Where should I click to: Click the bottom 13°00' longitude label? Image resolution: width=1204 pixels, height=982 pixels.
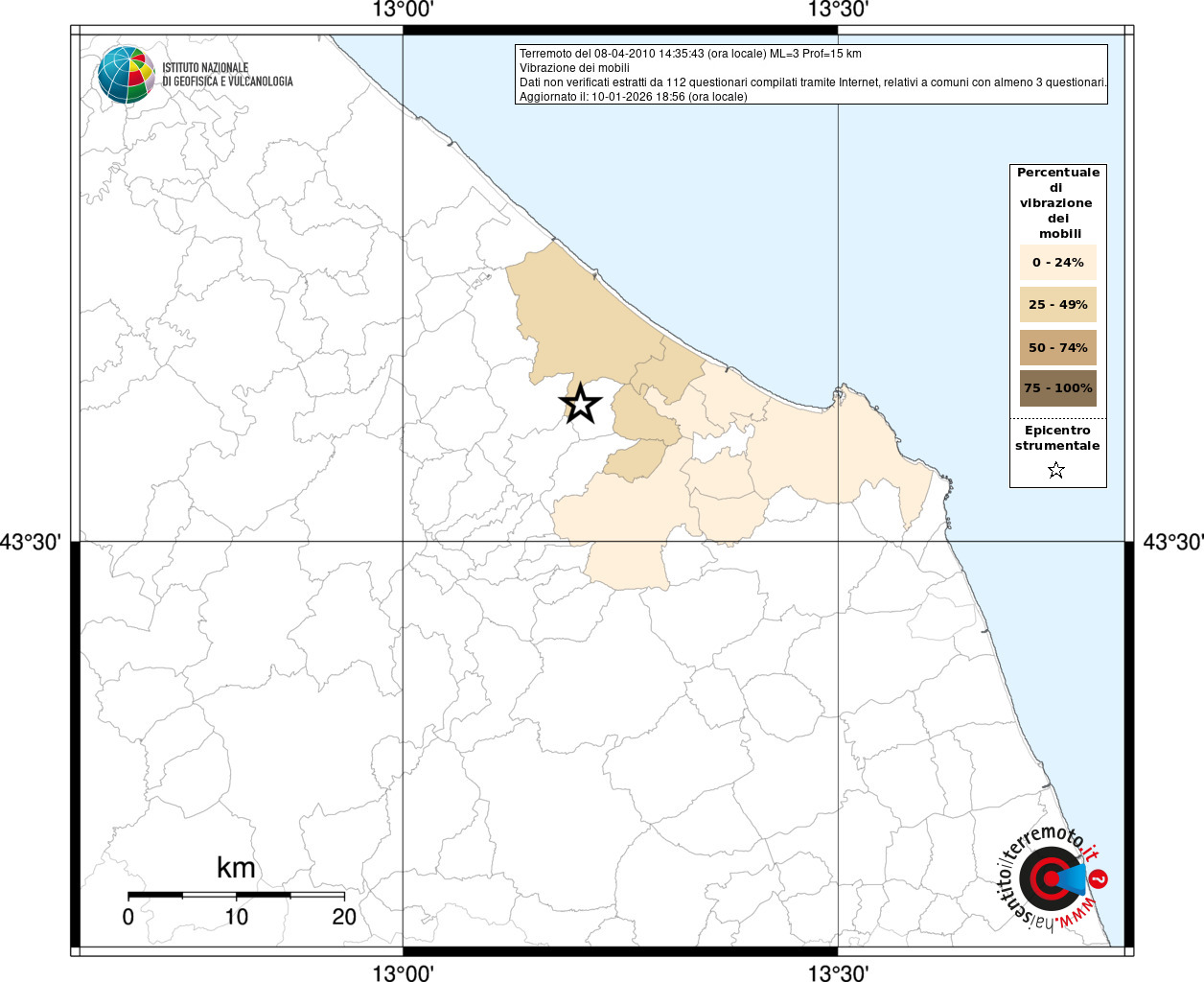pos(403,973)
